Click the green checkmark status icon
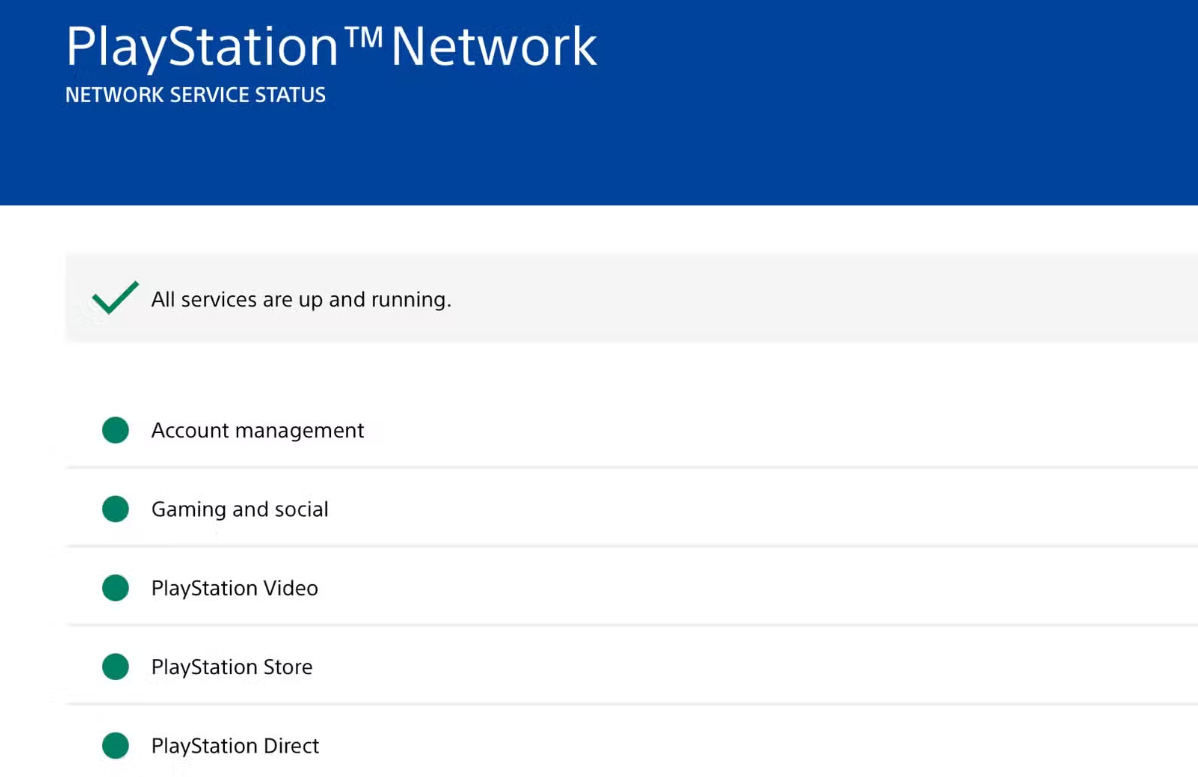 coord(115,297)
